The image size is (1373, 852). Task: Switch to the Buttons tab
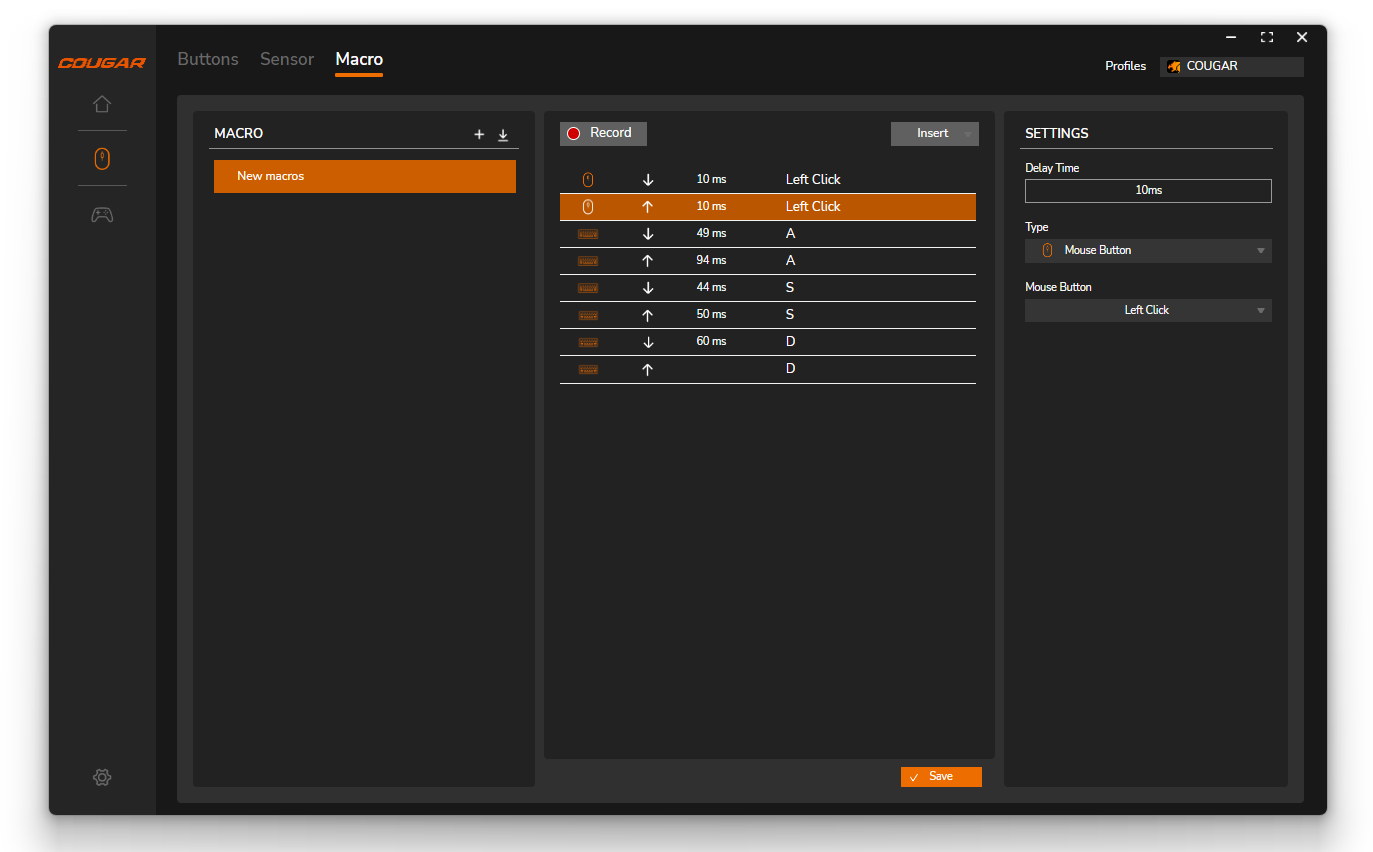[208, 59]
